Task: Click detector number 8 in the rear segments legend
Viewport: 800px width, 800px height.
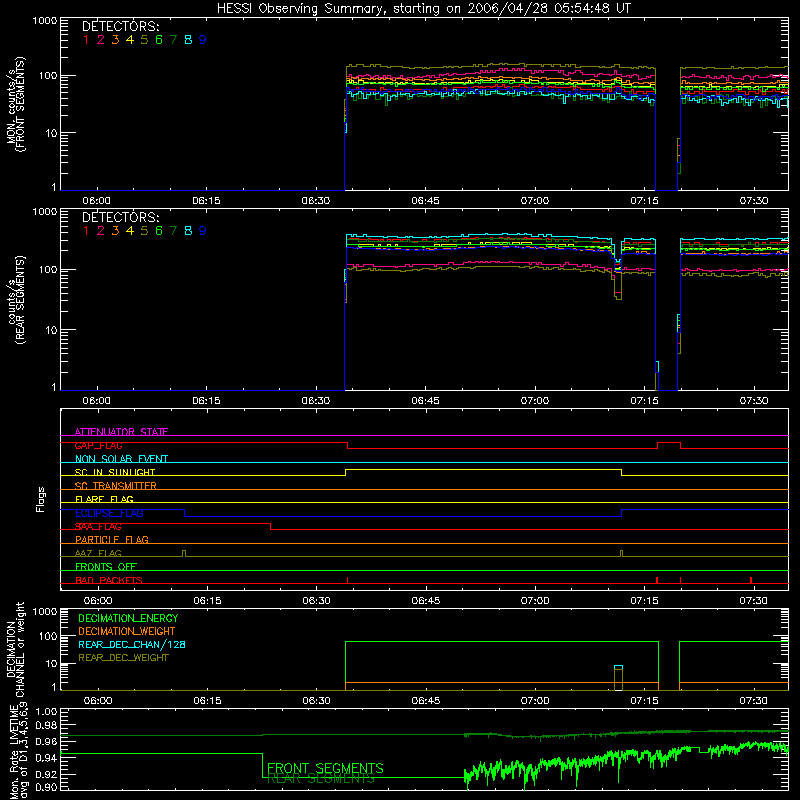Action: (x=188, y=231)
